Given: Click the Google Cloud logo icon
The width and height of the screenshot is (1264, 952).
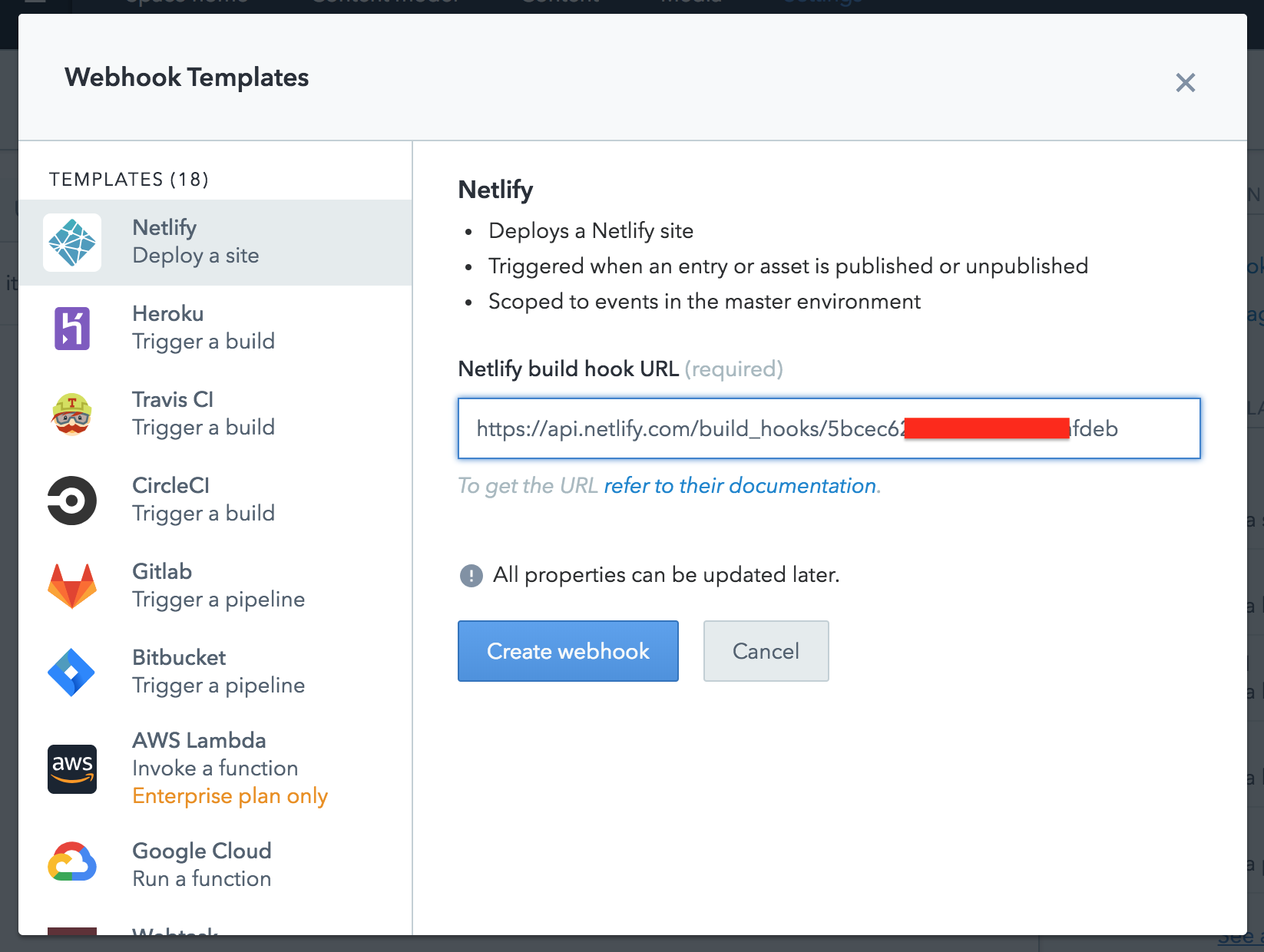Looking at the screenshot, I should click(72, 863).
